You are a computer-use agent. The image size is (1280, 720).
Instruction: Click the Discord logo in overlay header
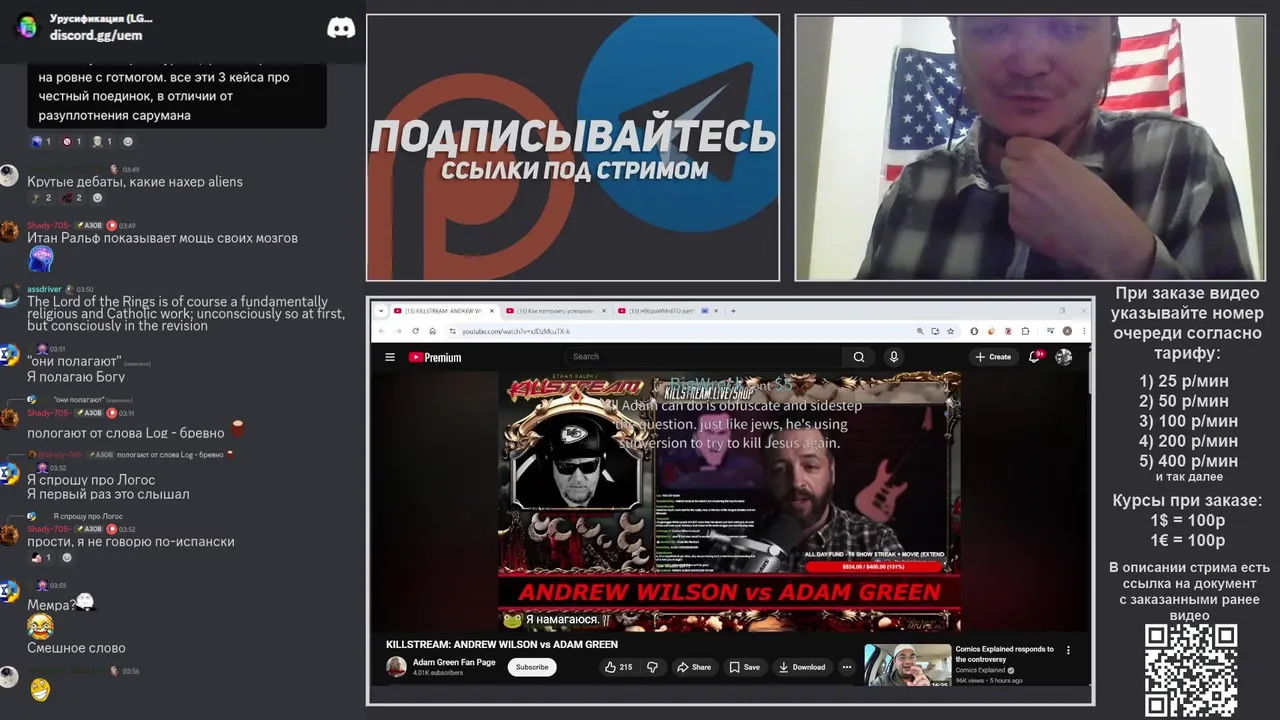tap(341, 28)
